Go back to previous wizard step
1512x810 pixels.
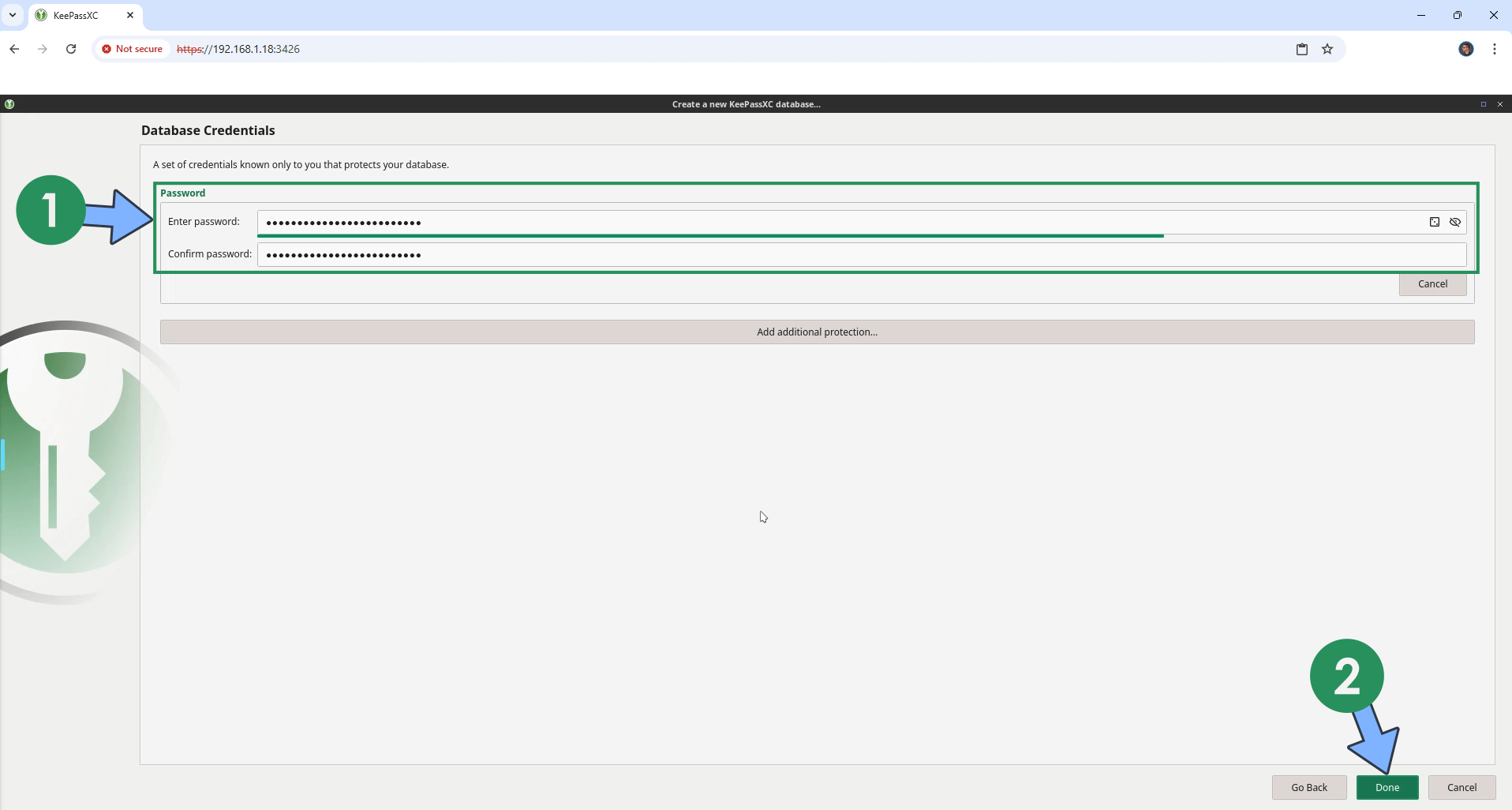click(x=1309, y=787)
